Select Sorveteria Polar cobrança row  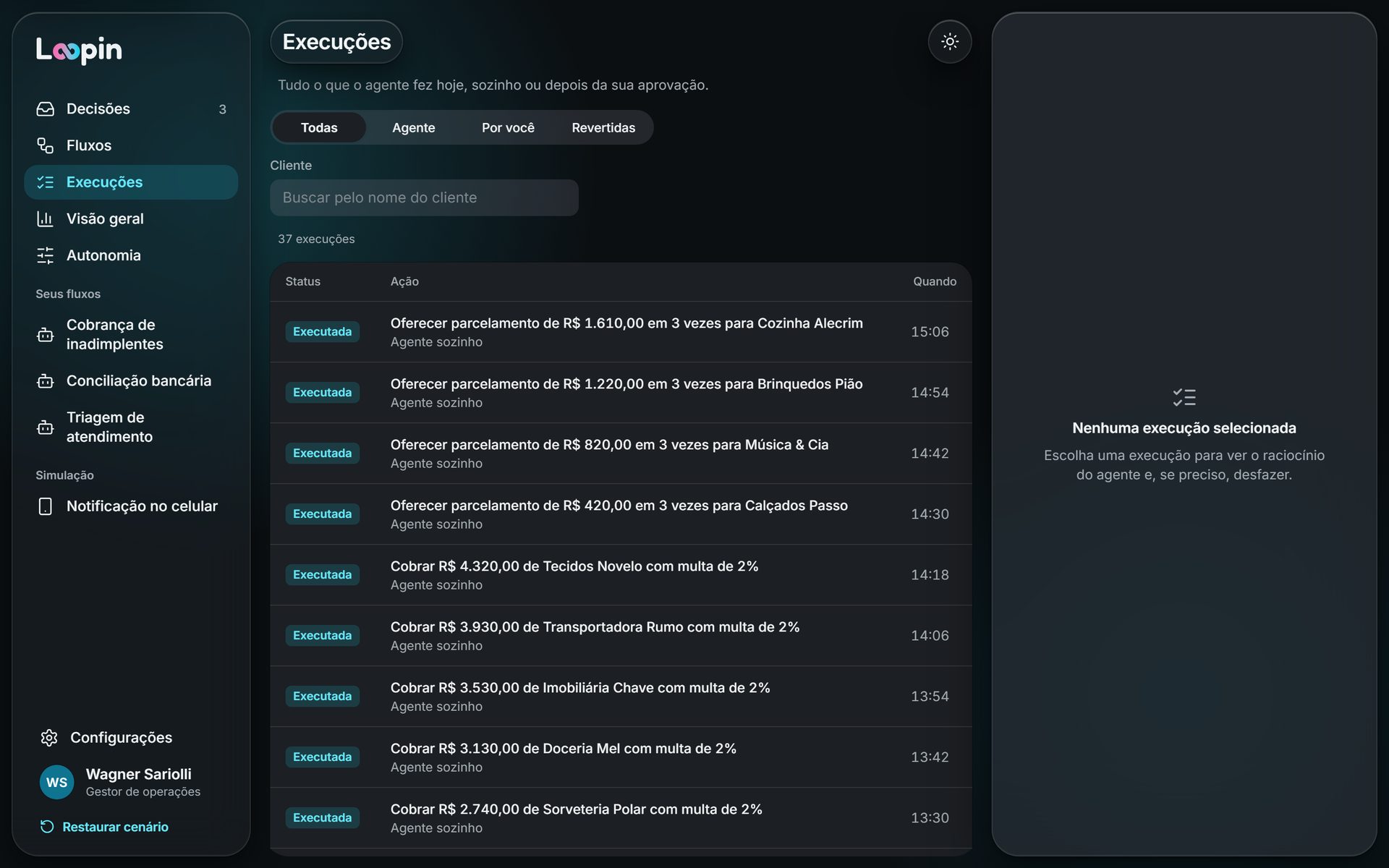coord(621,818)
